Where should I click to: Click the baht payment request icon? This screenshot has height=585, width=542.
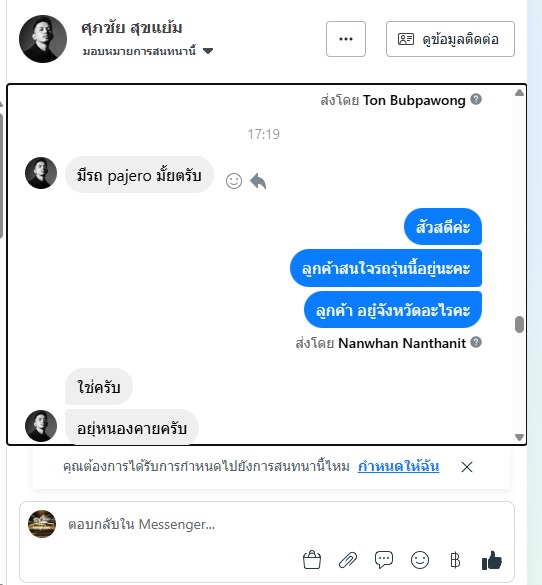coord(455,560)
